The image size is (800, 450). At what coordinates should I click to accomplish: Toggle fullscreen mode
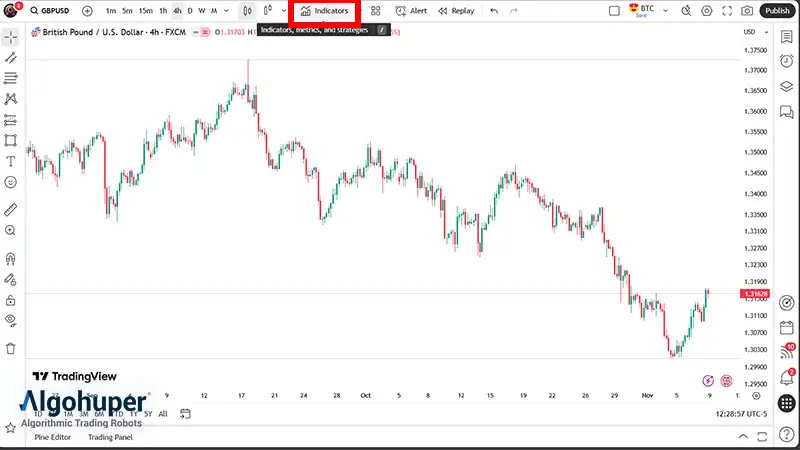[727, 11]
